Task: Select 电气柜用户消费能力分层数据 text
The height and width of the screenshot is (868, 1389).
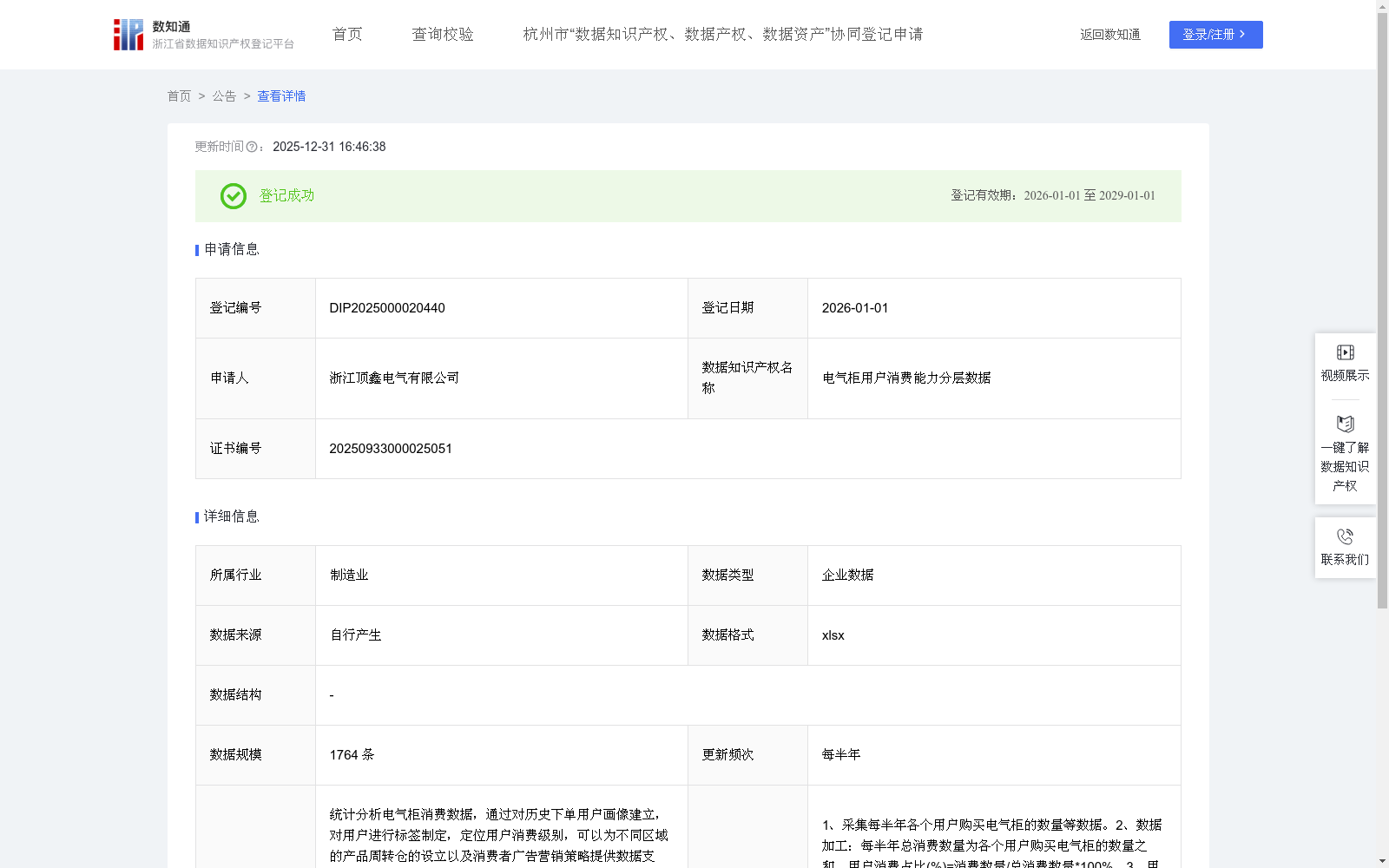Action: point(906,378)
